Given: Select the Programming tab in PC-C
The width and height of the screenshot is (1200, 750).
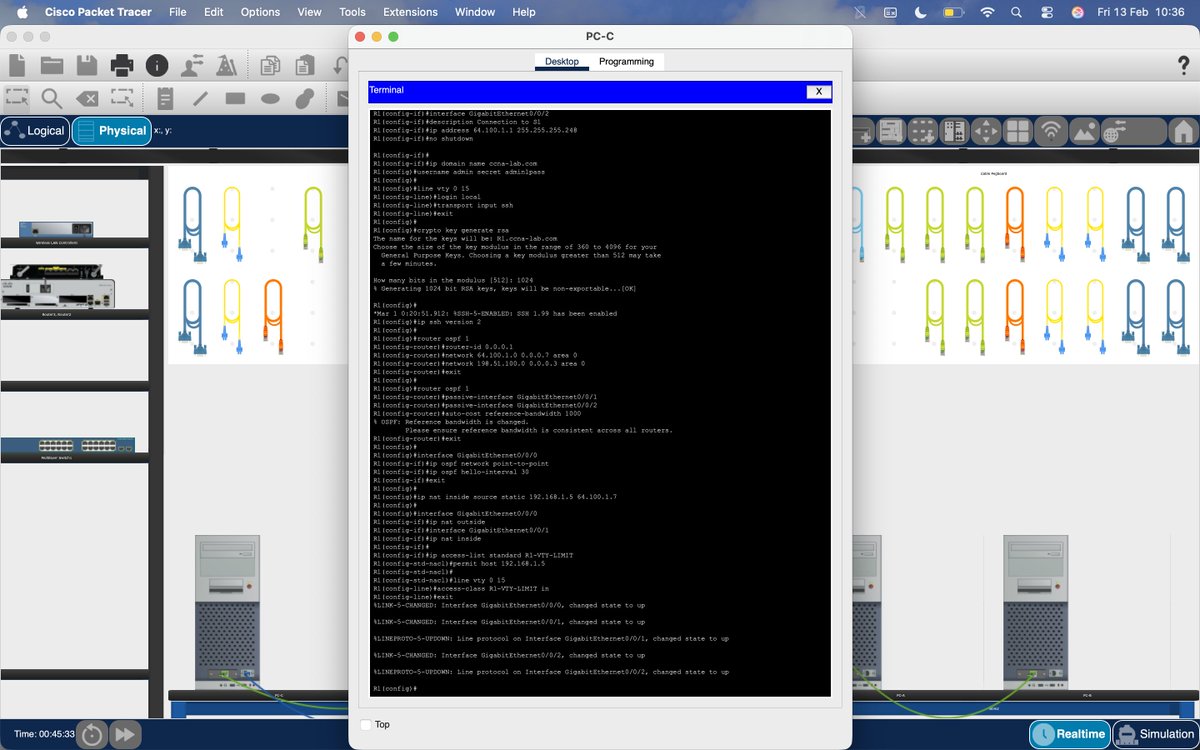Looking at the screenshot, I should click(626, 61).
